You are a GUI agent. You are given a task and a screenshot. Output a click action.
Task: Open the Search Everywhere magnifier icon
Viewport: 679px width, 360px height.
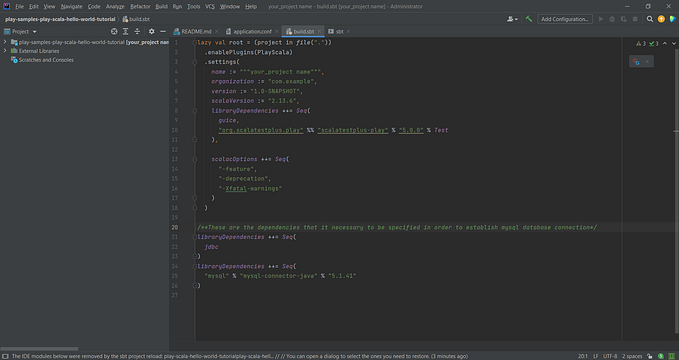650,19
